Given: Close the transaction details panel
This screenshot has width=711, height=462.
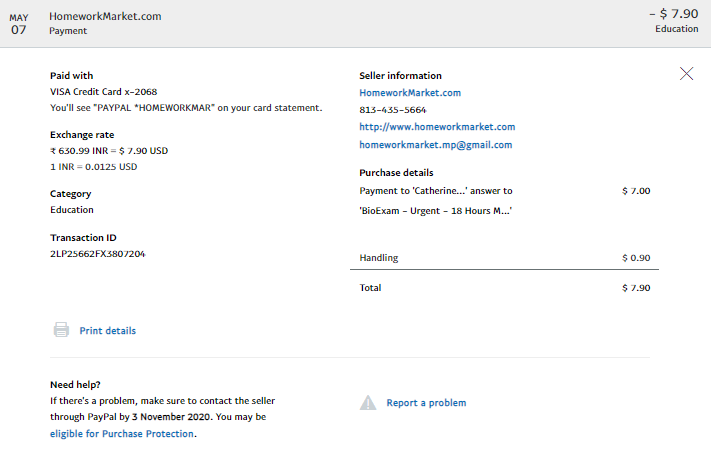Looking at the screenshot, I should (x=686, y=73).
